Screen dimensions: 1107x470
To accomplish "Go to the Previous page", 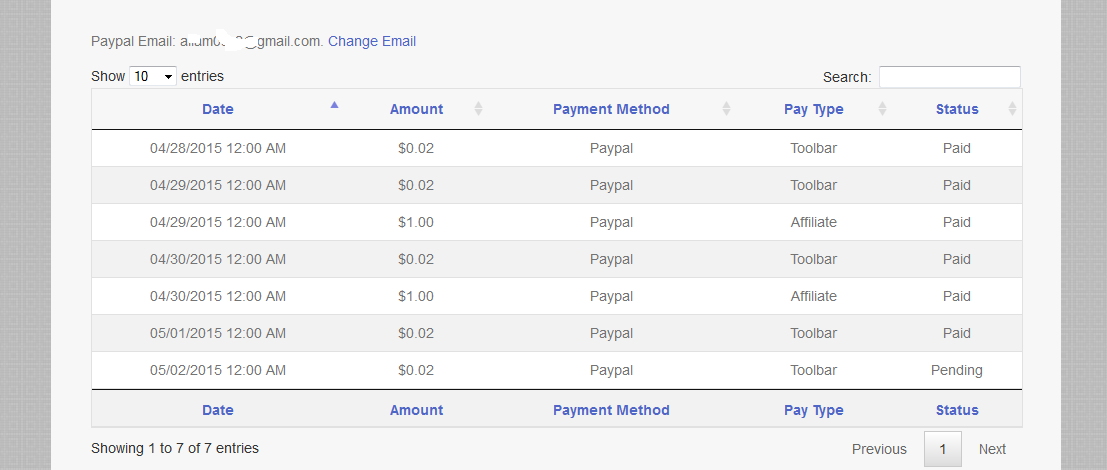I will 879,449.
